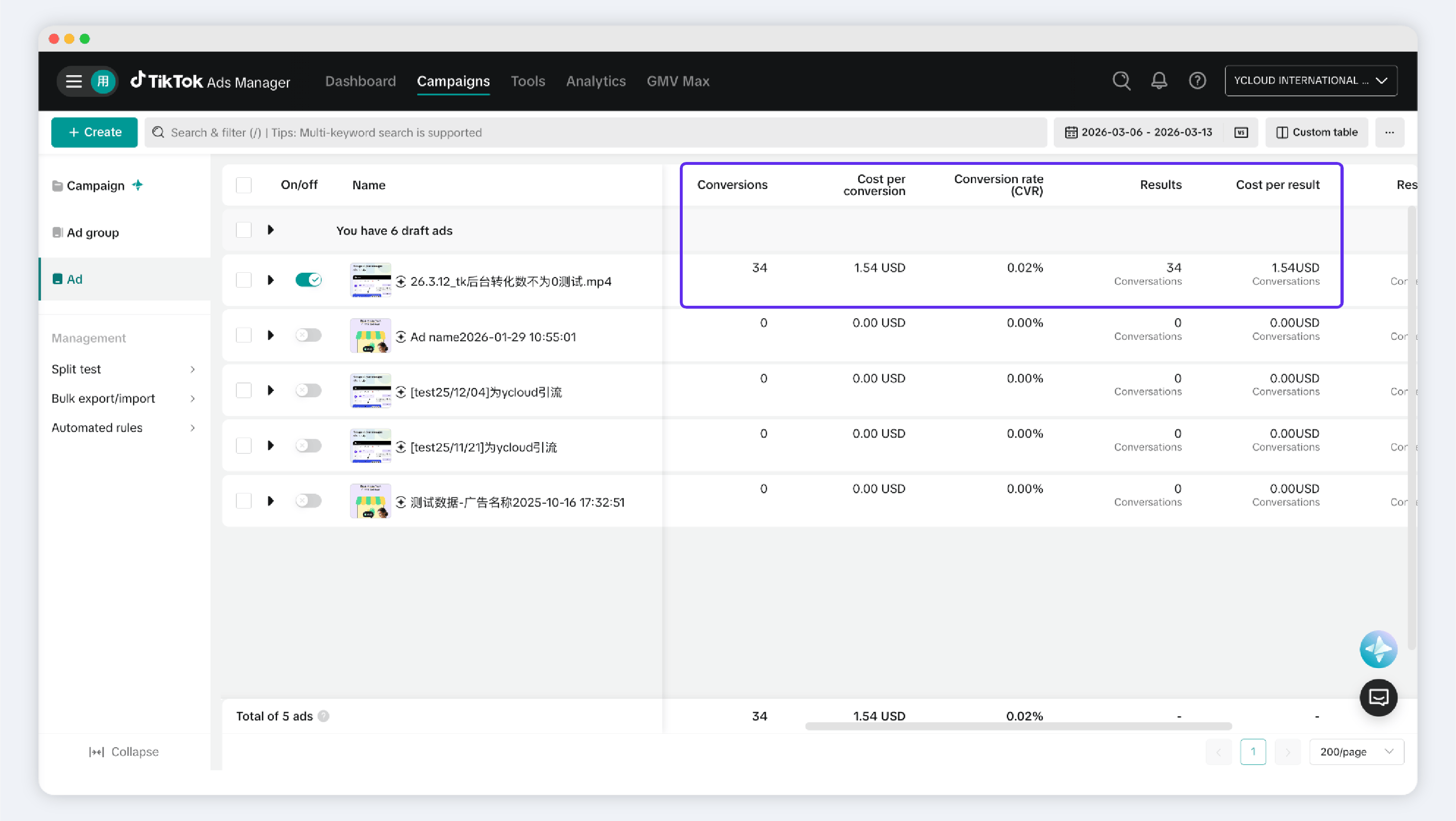Viewport: 1456px width, 821px height.
Task: Open the GMV Max tab
Action: pyautogui.click(x=678, y=81)
